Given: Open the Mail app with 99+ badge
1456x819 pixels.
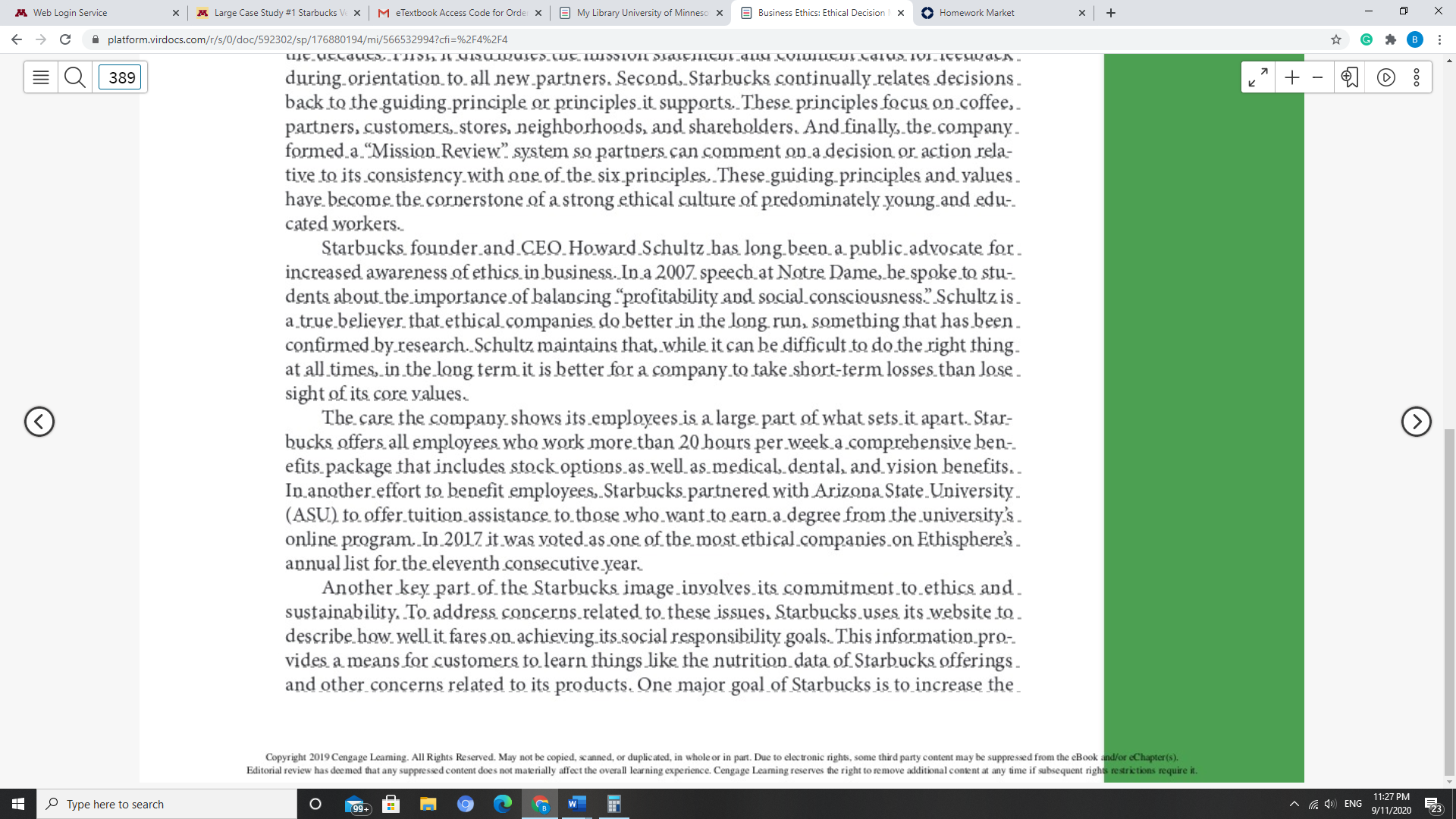Looking at the screenshot, I should [356, 804].
